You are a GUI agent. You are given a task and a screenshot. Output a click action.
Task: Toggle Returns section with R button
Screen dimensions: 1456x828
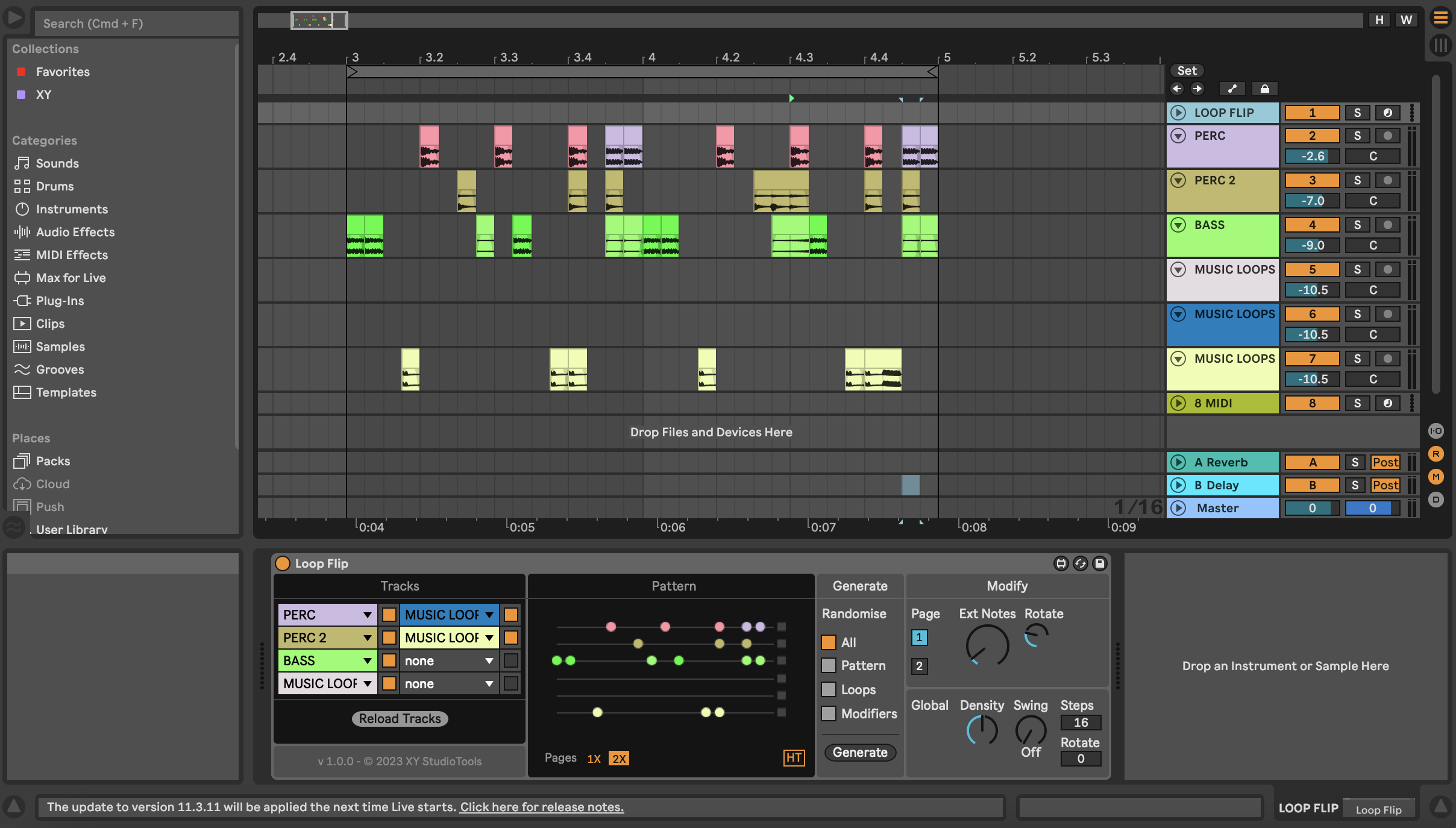tap(1436, 454)
